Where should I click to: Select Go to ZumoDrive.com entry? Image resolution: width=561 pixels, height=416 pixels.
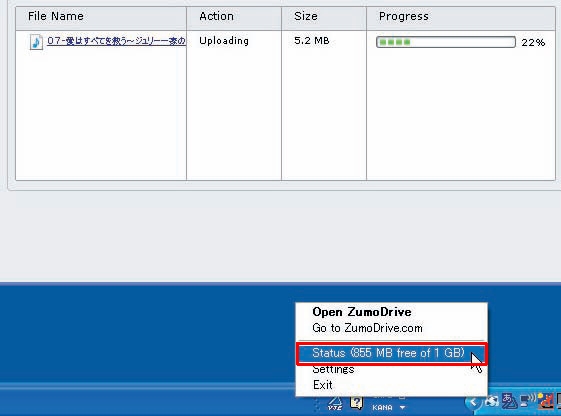pyautogui.click(x=367, y=328)
